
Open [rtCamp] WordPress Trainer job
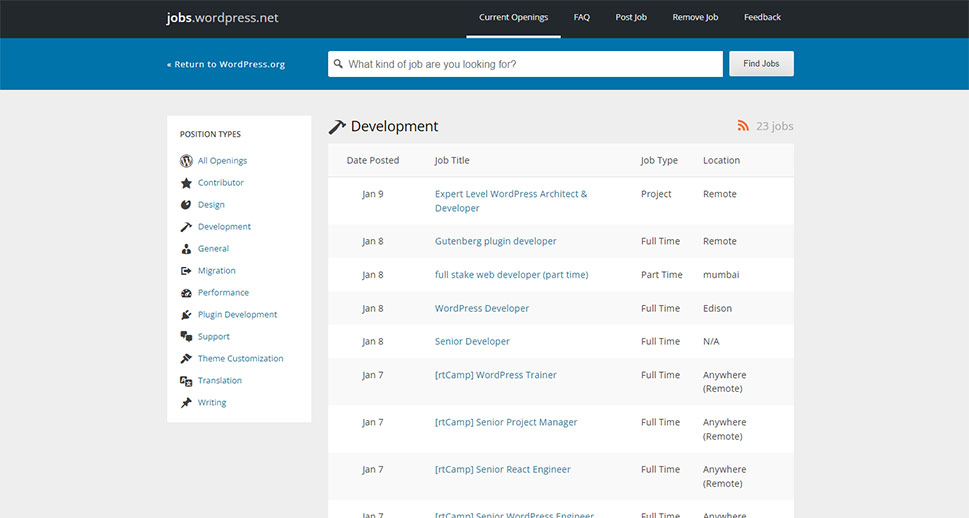496,375
